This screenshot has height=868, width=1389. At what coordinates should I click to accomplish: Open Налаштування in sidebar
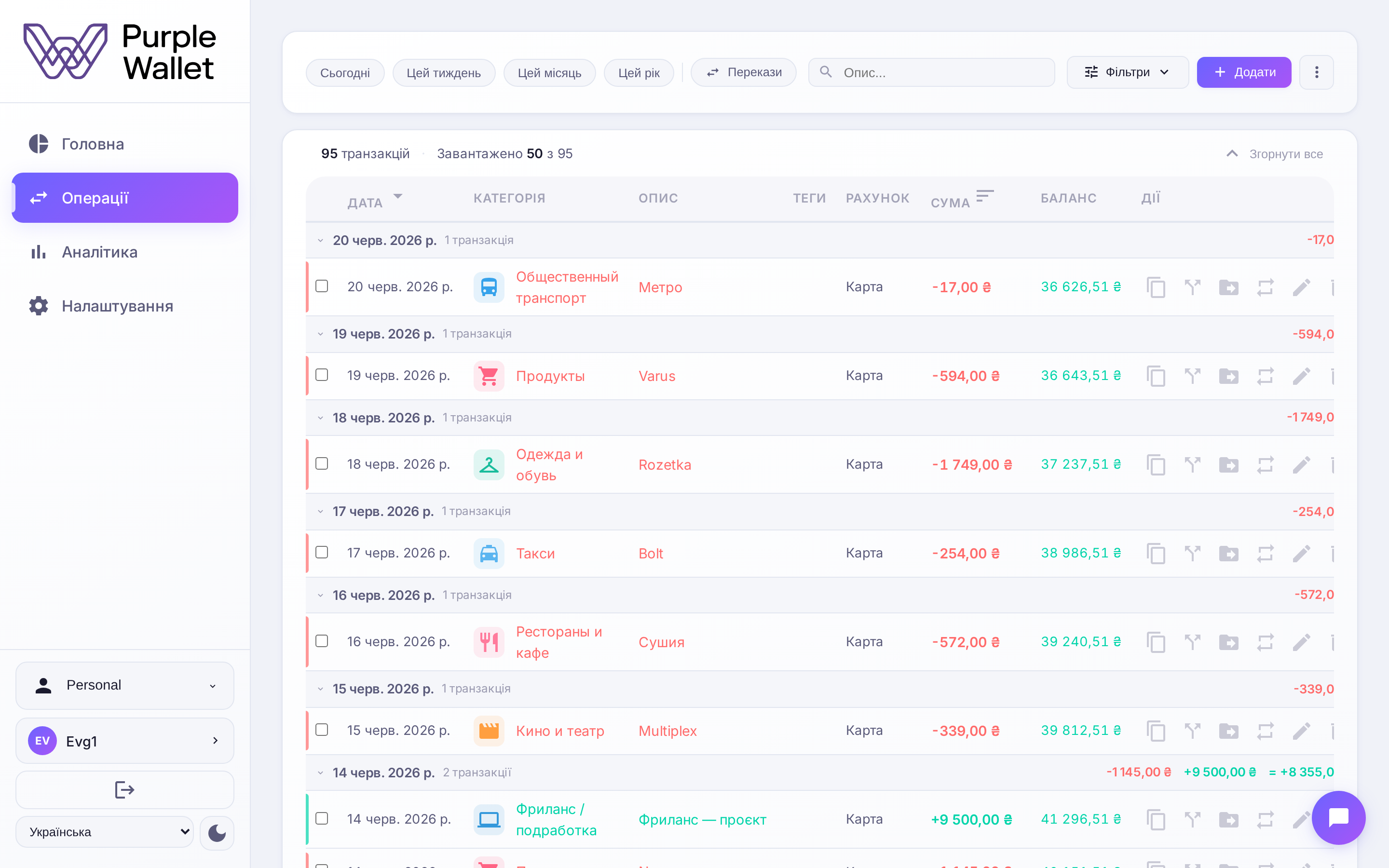tap(124, 306)
